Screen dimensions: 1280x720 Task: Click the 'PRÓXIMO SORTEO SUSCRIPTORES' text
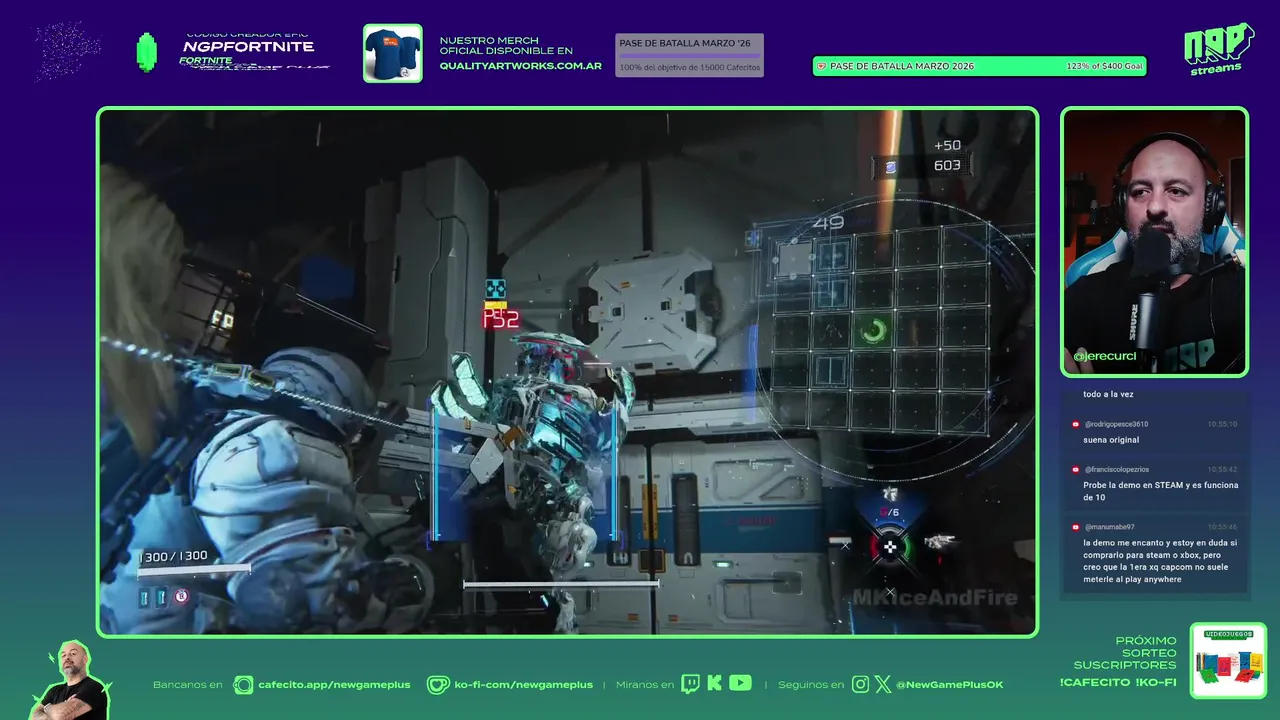coord(1125,653)
